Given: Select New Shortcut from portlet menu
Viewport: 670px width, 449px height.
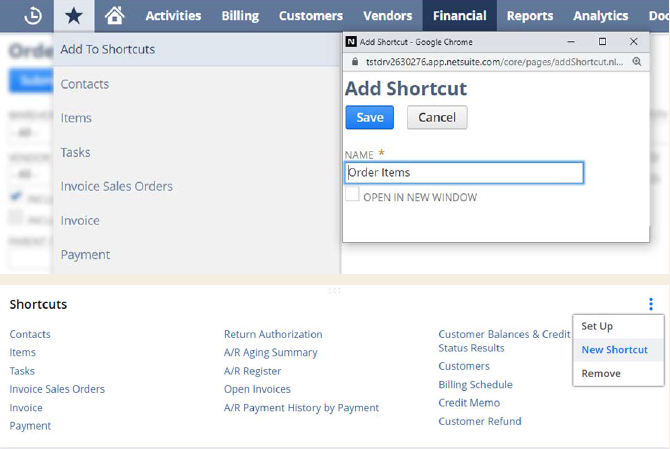Looking at the screenshot, I should click(x=614, y=350).
